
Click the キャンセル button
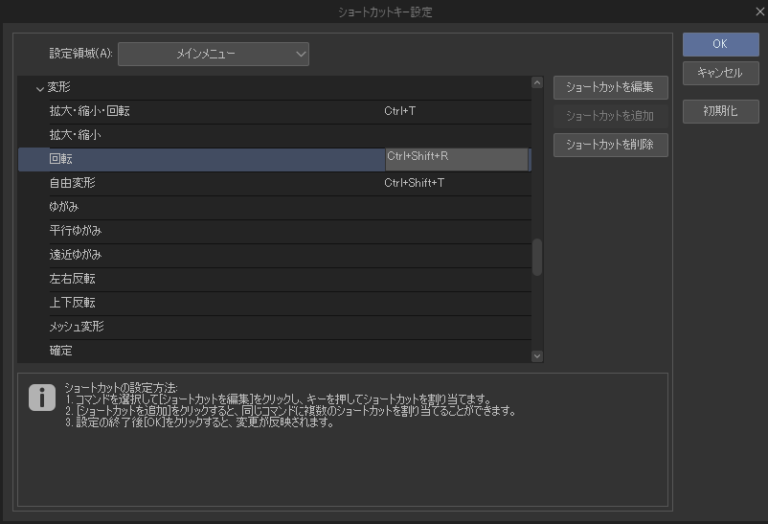pyautogui.click(x=720, y=73)
